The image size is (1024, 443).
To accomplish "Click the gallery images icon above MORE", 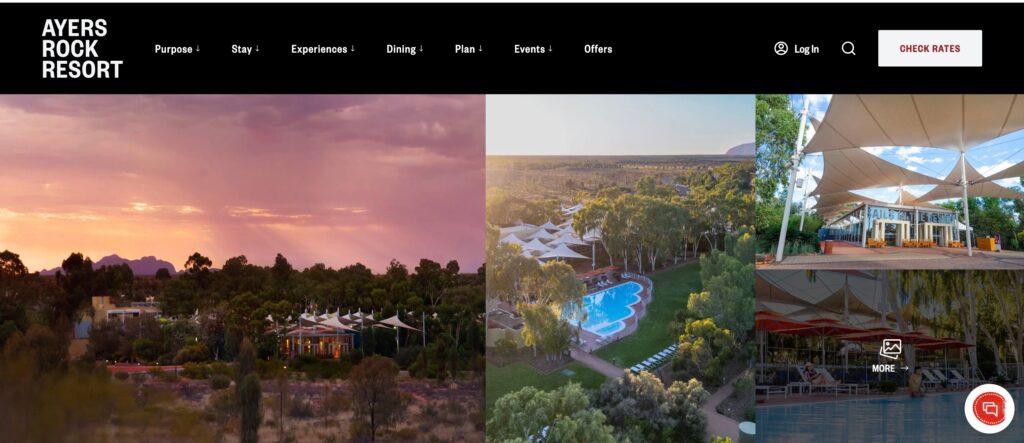I will click(890, 349).
